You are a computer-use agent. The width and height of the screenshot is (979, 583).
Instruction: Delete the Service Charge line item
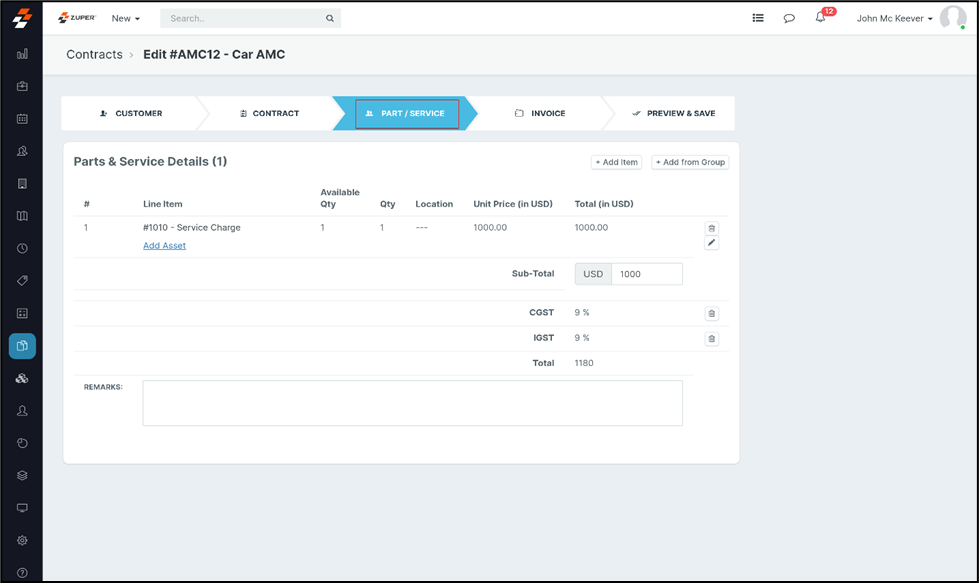pos(712,228)
